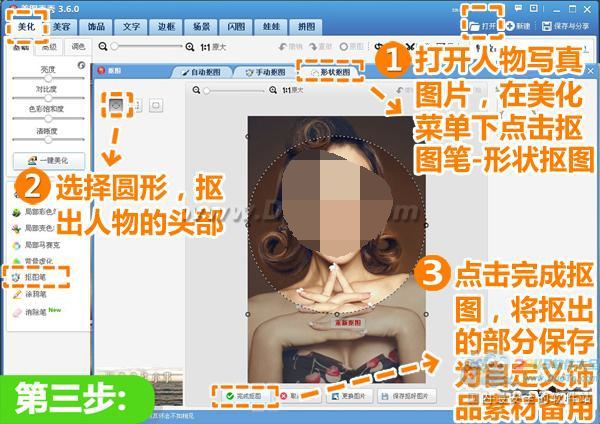Open the 娃娃 tab
This screenshot has width=600, height=424.
coord(271,27)
